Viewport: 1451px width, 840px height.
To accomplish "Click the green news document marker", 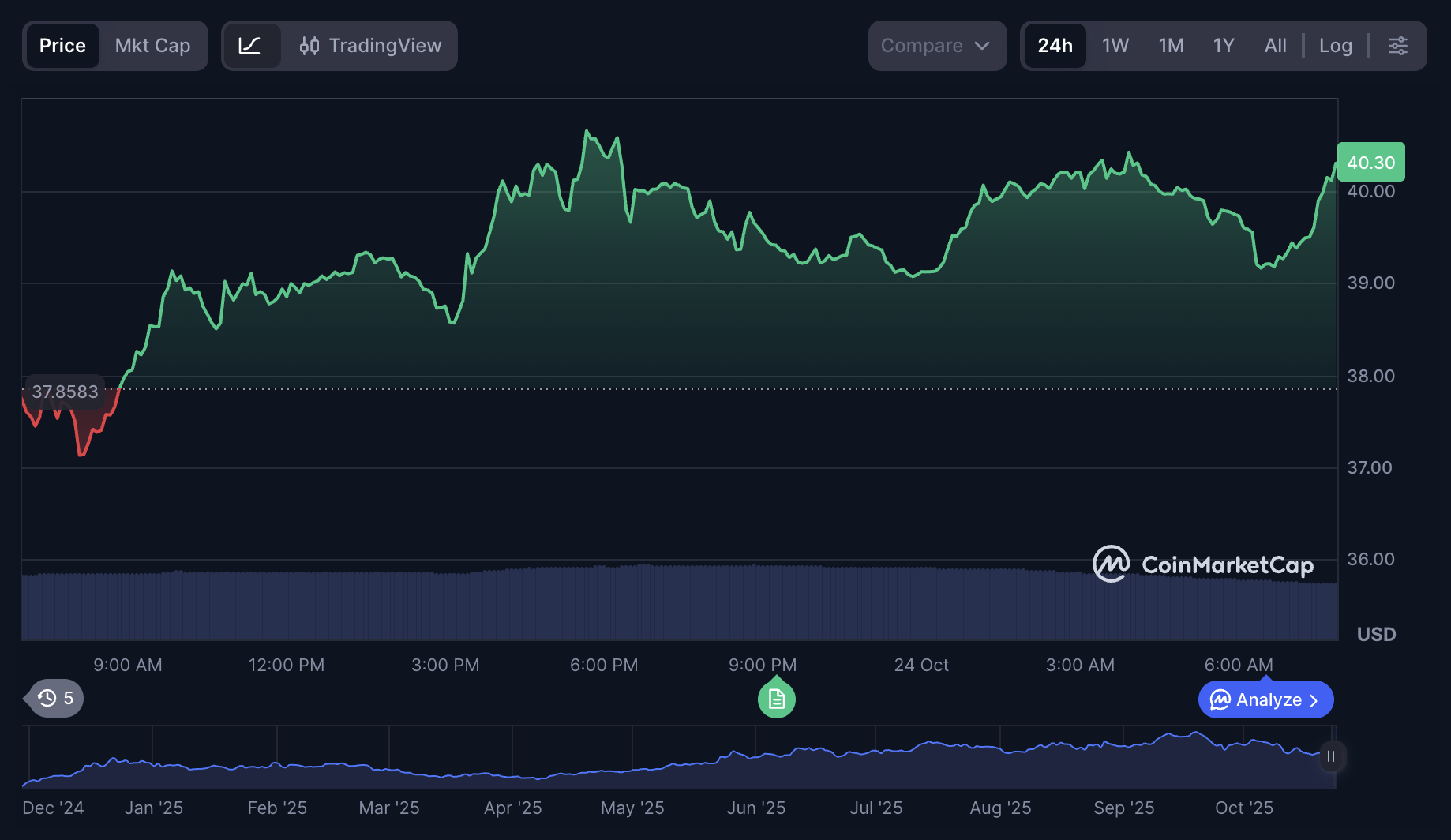I will 776,699.
